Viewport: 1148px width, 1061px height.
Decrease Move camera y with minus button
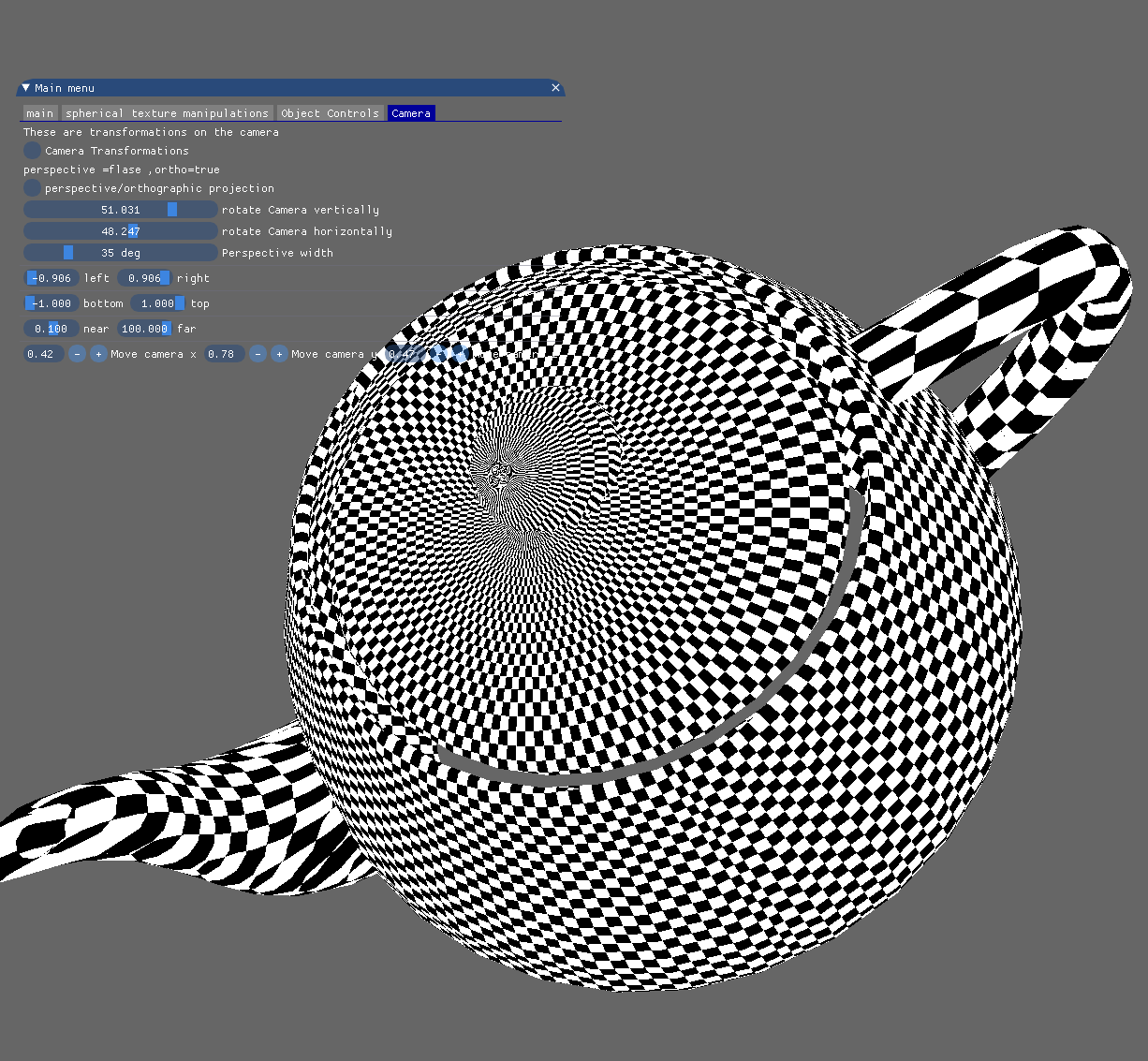258,354
